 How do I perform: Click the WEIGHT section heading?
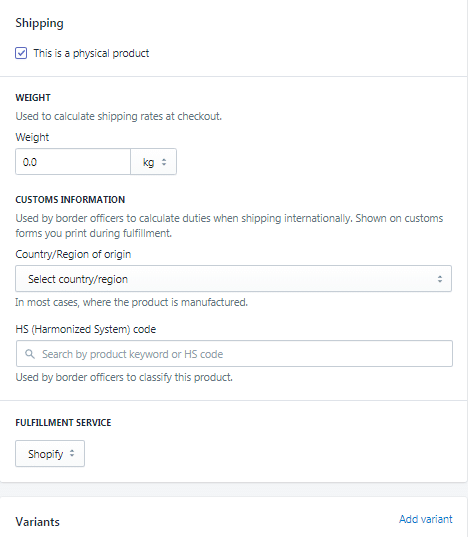coord(33,98)
